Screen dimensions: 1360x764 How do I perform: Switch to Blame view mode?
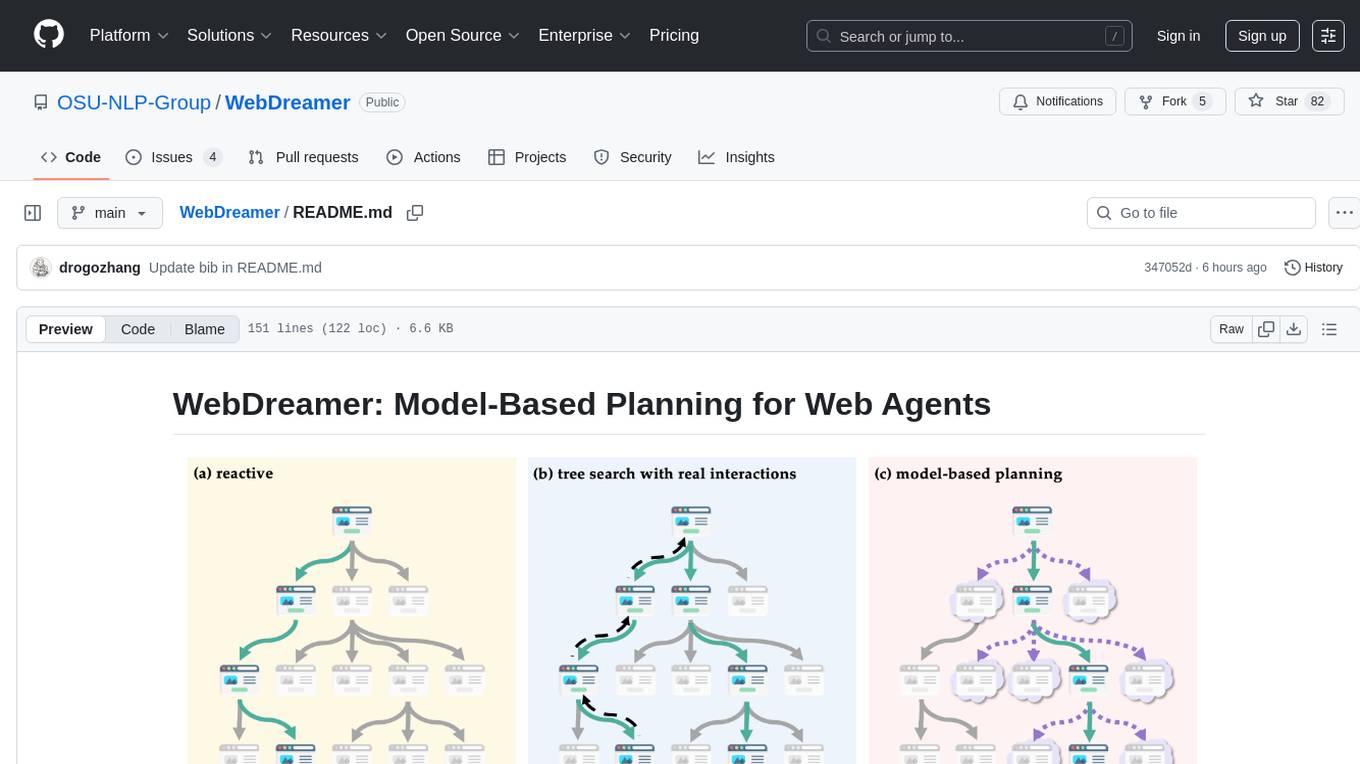pos(204,329)
